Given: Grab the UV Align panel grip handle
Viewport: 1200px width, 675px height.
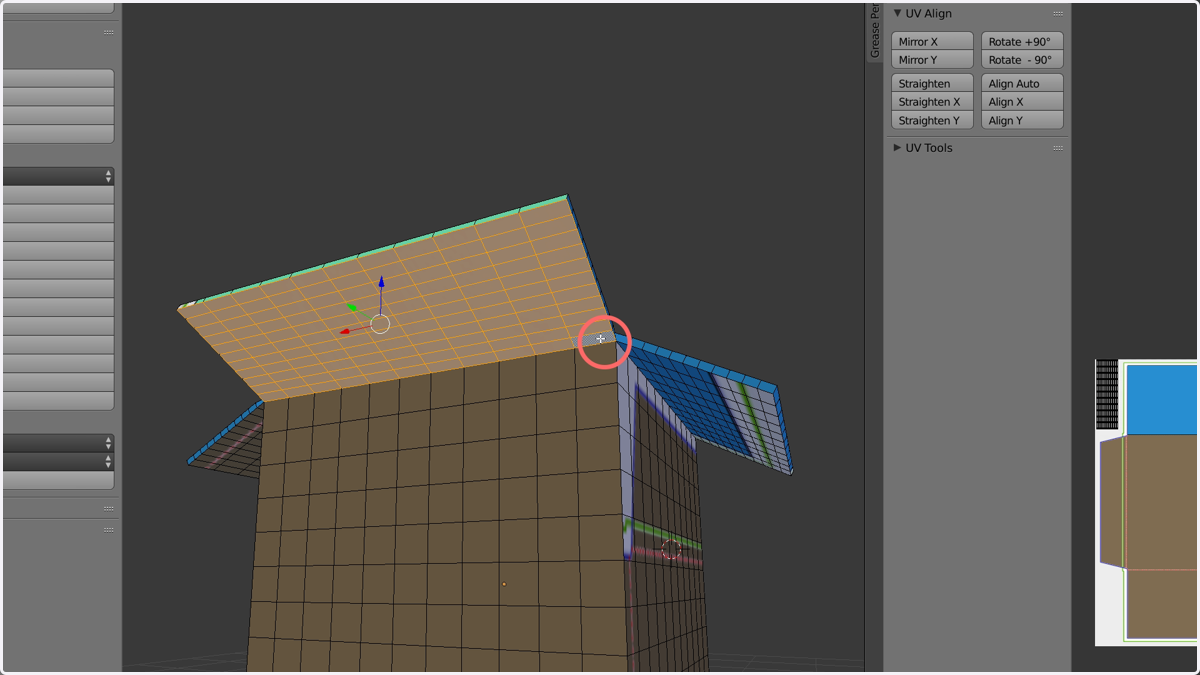Looking at the screenshot, I should point(1057,14).
